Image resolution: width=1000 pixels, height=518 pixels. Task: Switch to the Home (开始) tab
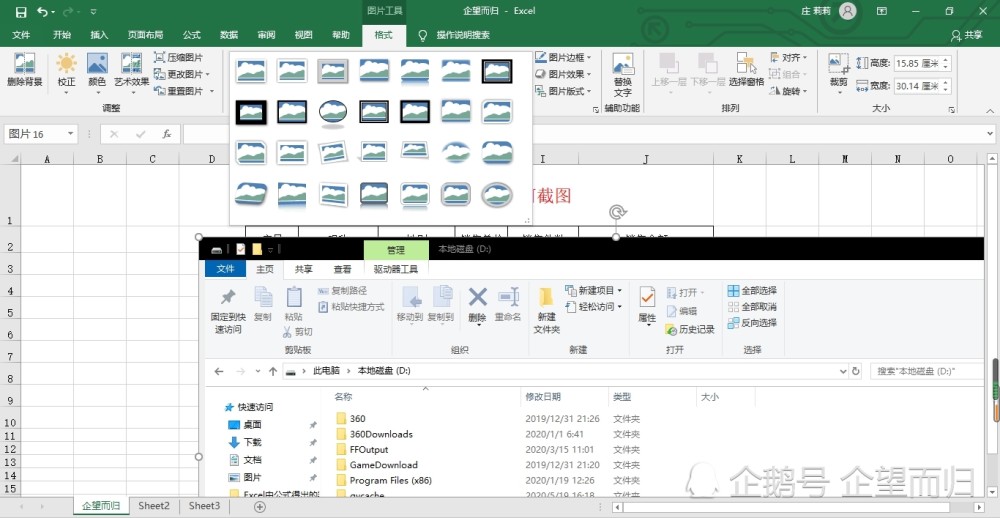point(62,35)
